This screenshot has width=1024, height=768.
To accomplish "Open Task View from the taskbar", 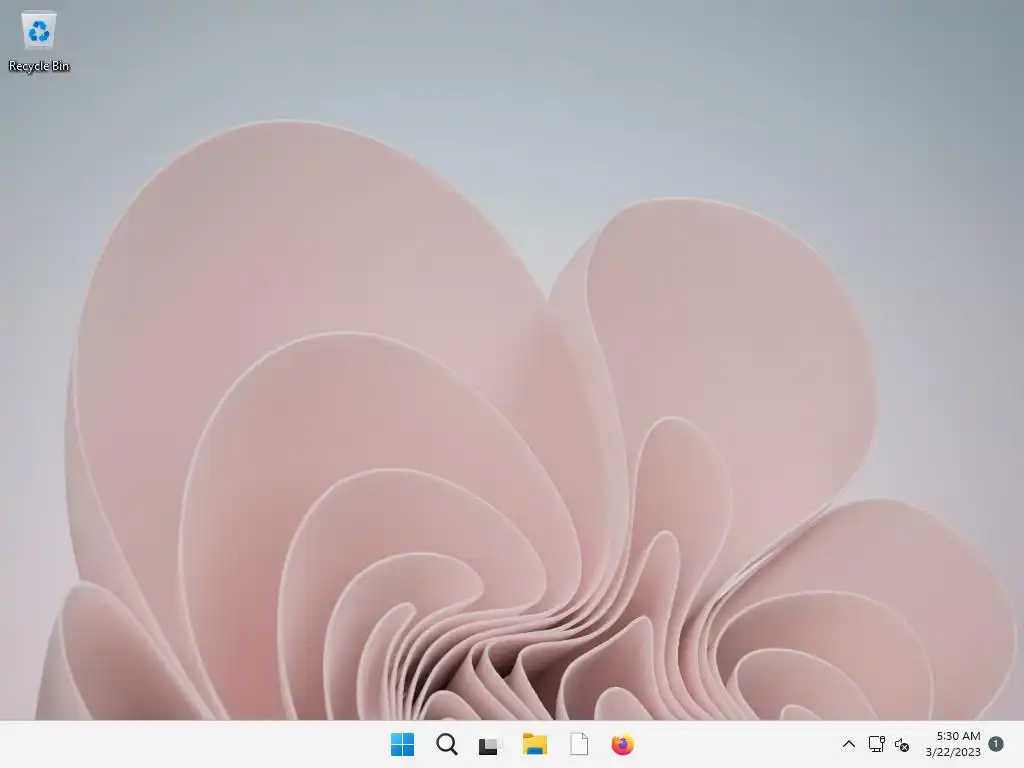I will [490, 745].
